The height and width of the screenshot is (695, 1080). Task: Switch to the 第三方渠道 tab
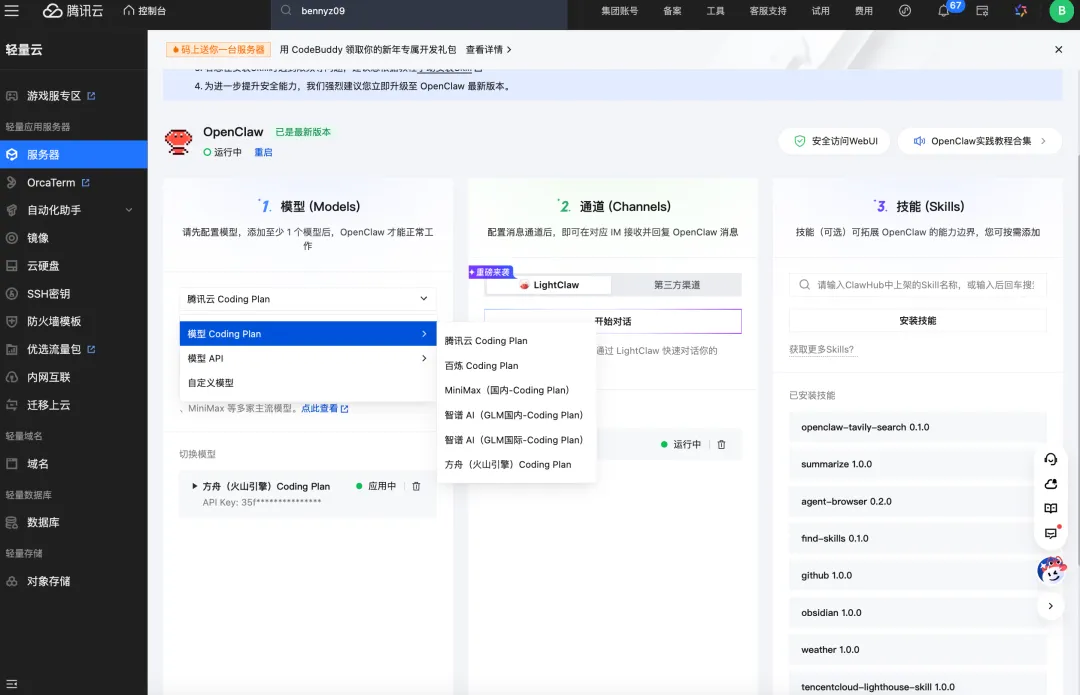(676, 284)
